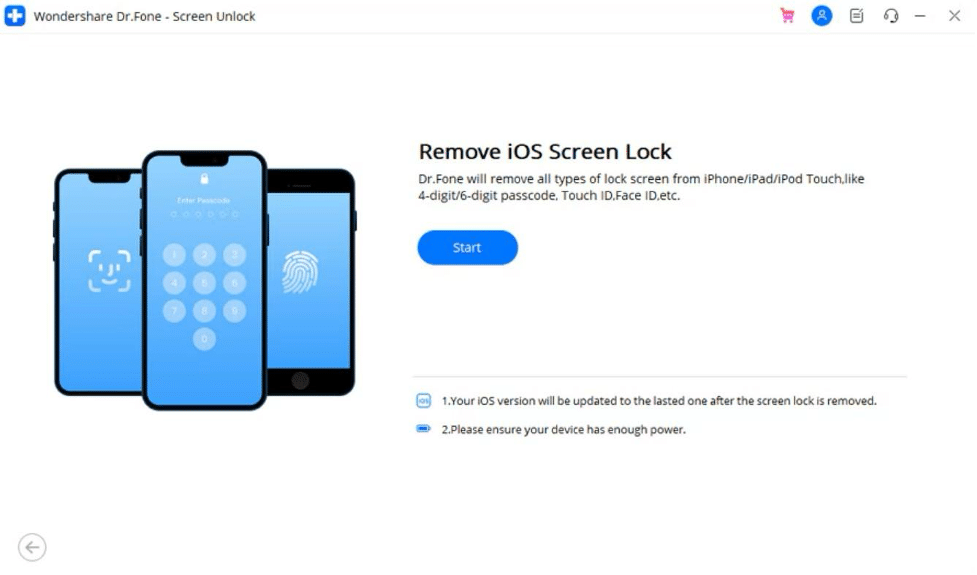Click the home button of right phone
This screenshot has height=575, width=977.
[300, 381]
